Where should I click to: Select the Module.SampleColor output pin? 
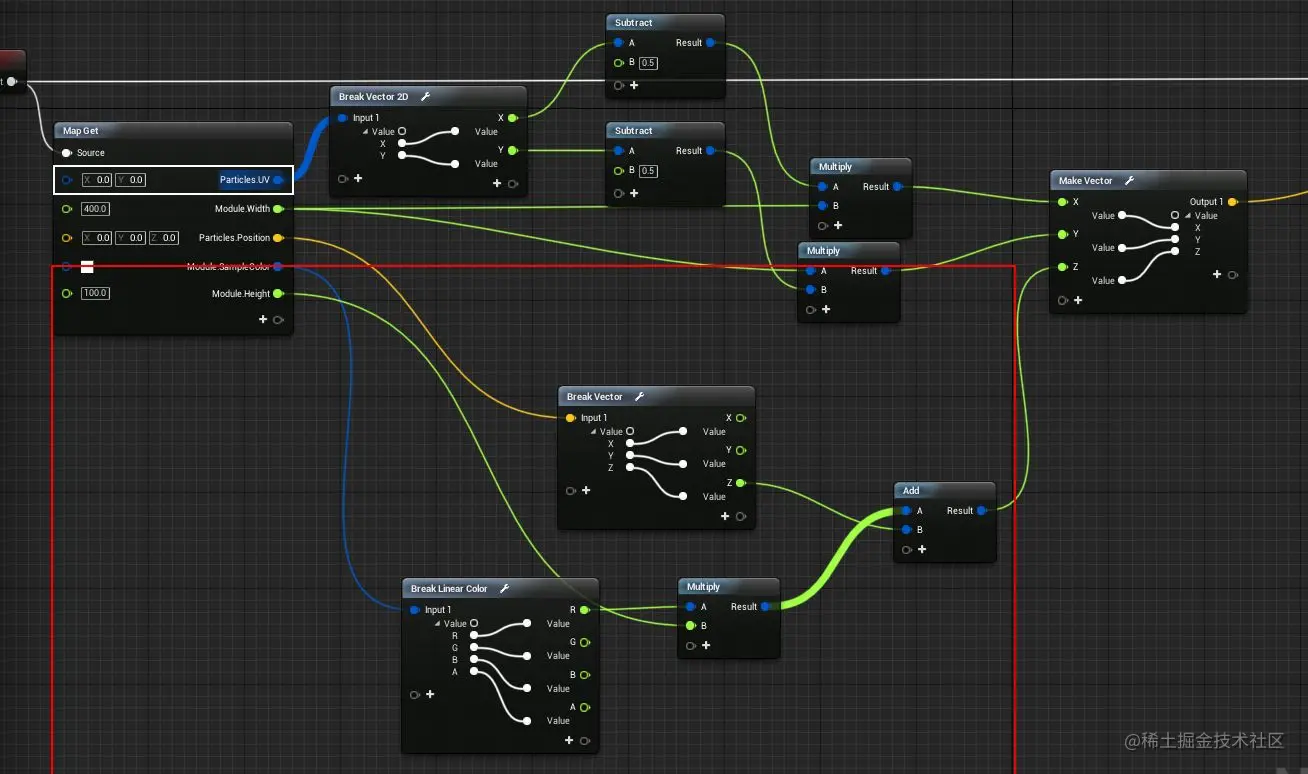pos(278,266)
